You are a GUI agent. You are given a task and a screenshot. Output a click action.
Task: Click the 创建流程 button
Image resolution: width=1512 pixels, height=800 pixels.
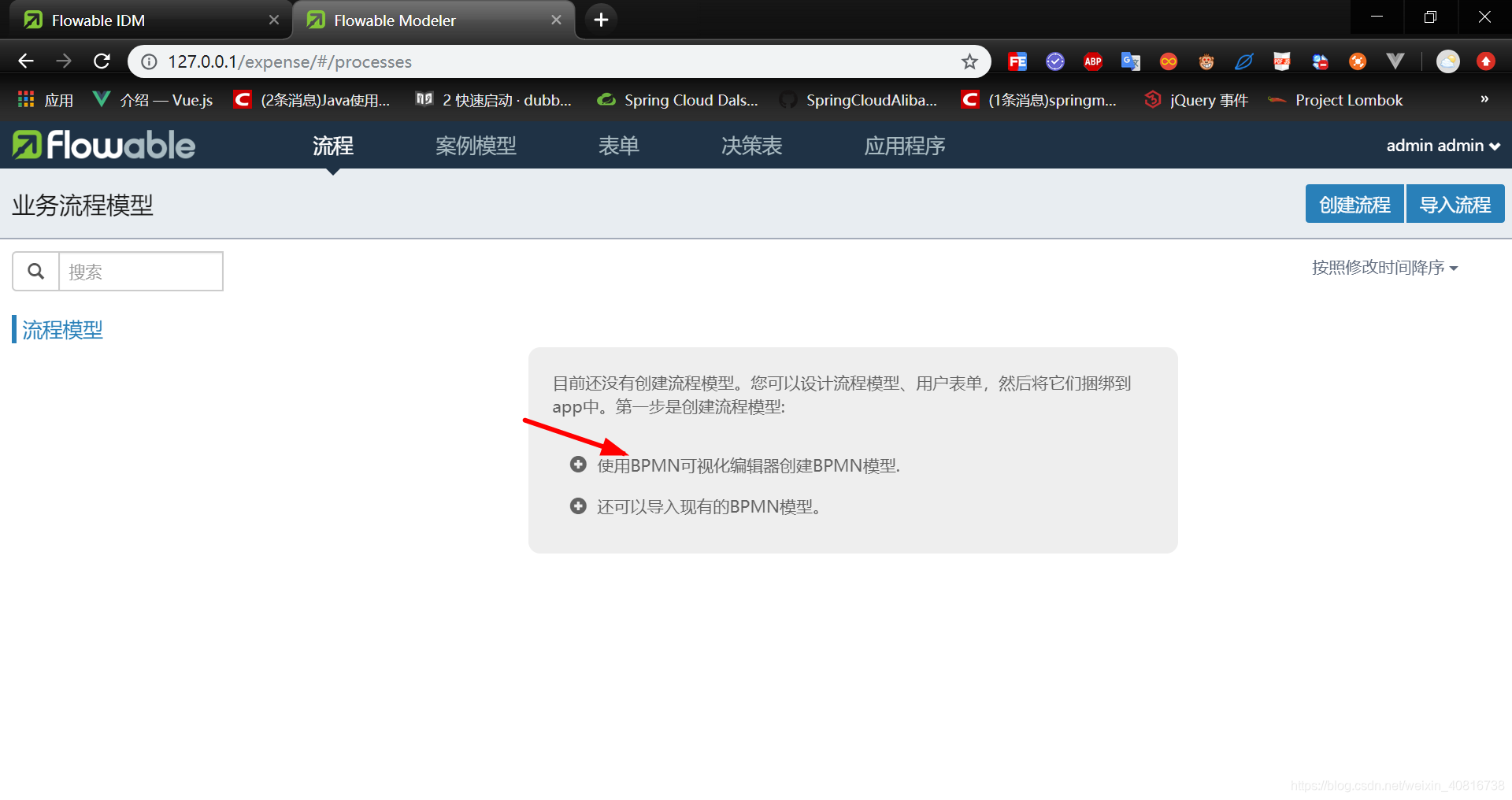[x=1354, y=203]
